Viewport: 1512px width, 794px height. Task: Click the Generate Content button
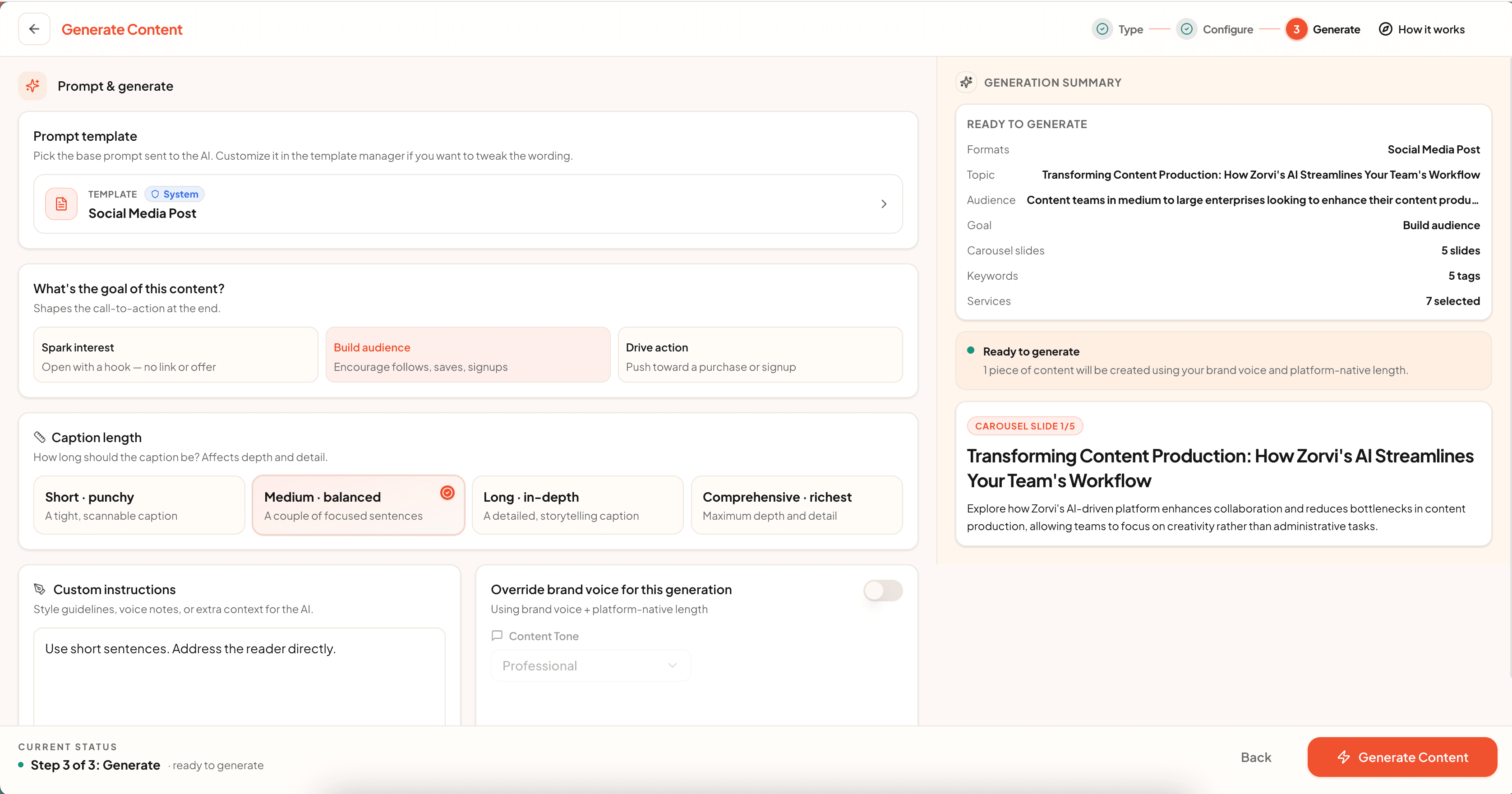[x=1401, y=757]
